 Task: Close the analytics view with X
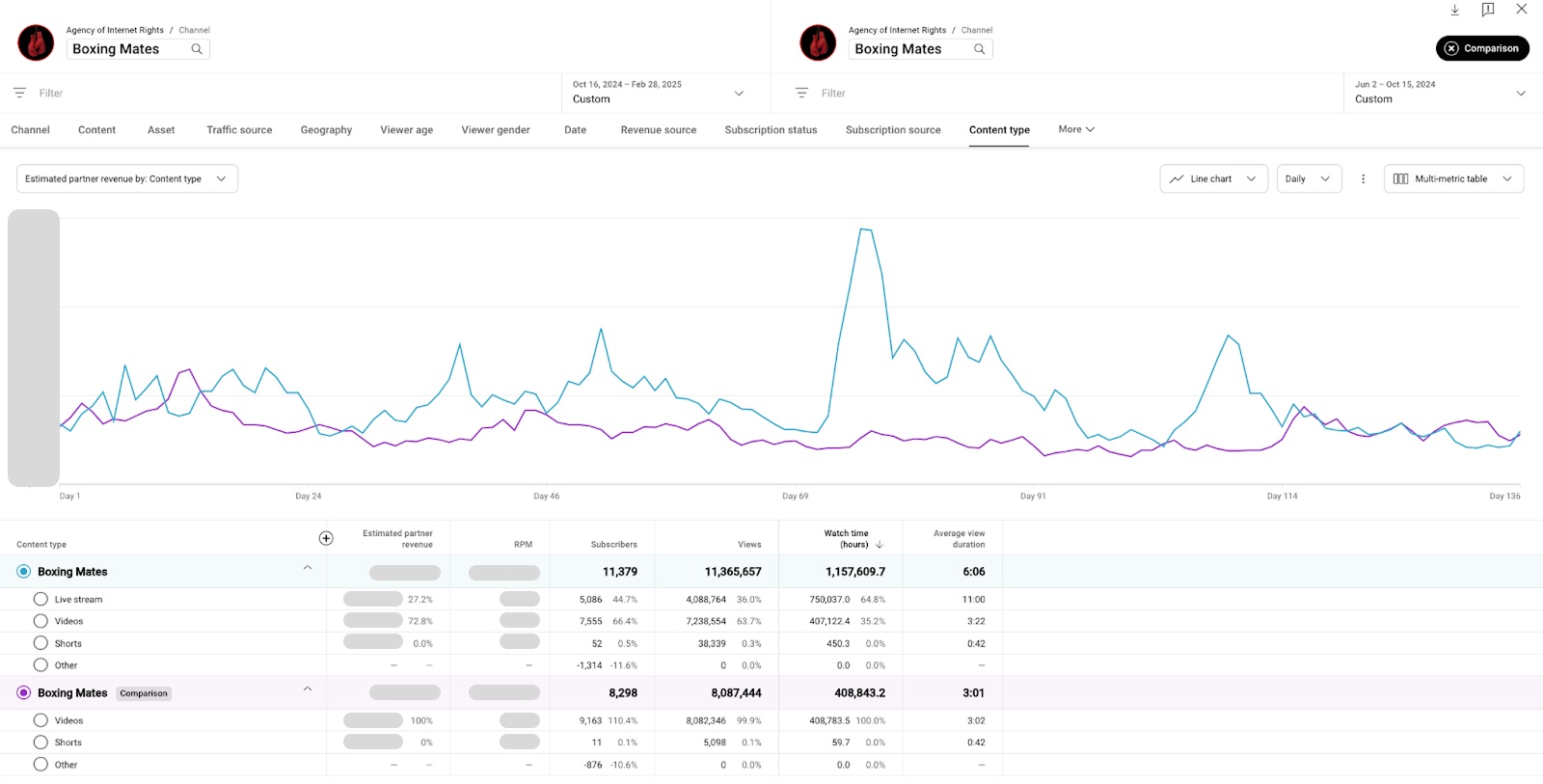point(1521,9)
